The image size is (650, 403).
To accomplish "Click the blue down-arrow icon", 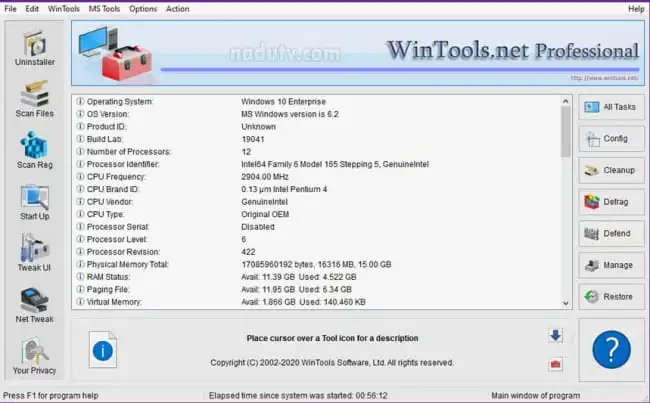I will tap(555, 335).
